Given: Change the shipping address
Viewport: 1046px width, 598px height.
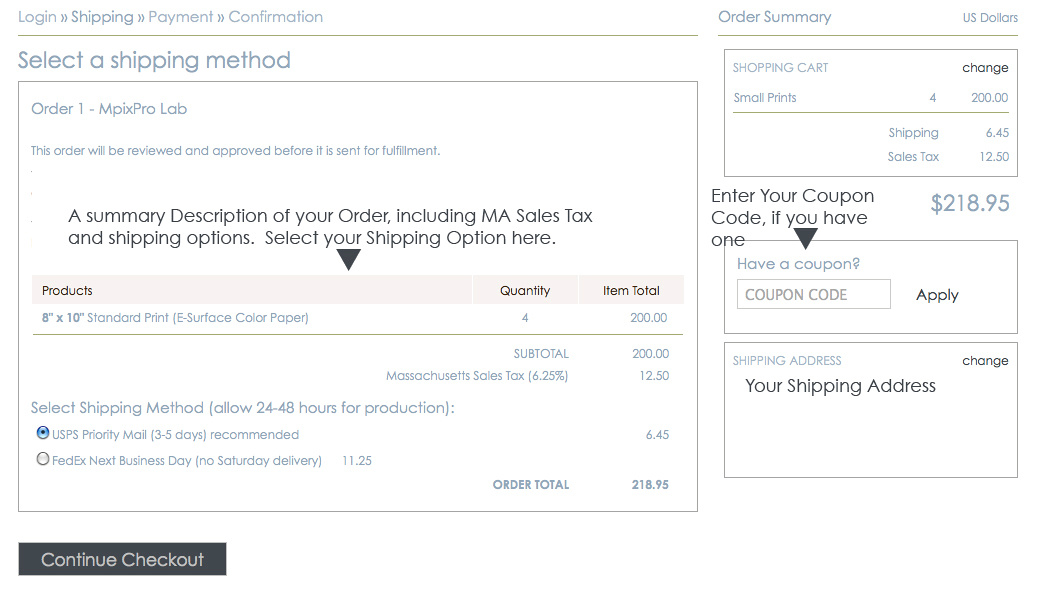Looking at the screenshot, I should coord(985,361).
